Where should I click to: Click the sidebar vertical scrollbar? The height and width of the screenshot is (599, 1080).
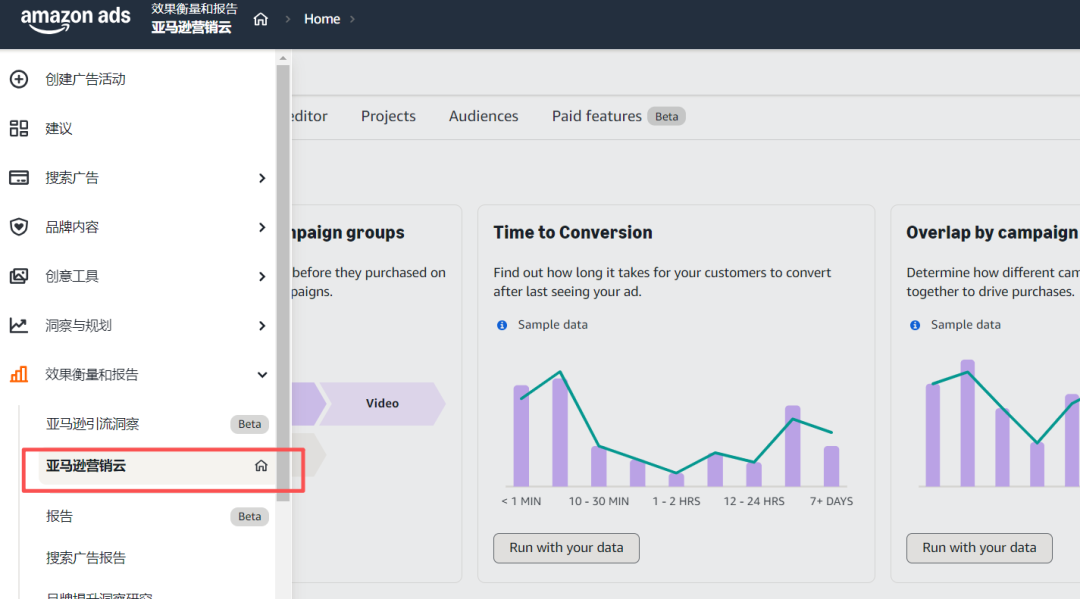[283, 280]
